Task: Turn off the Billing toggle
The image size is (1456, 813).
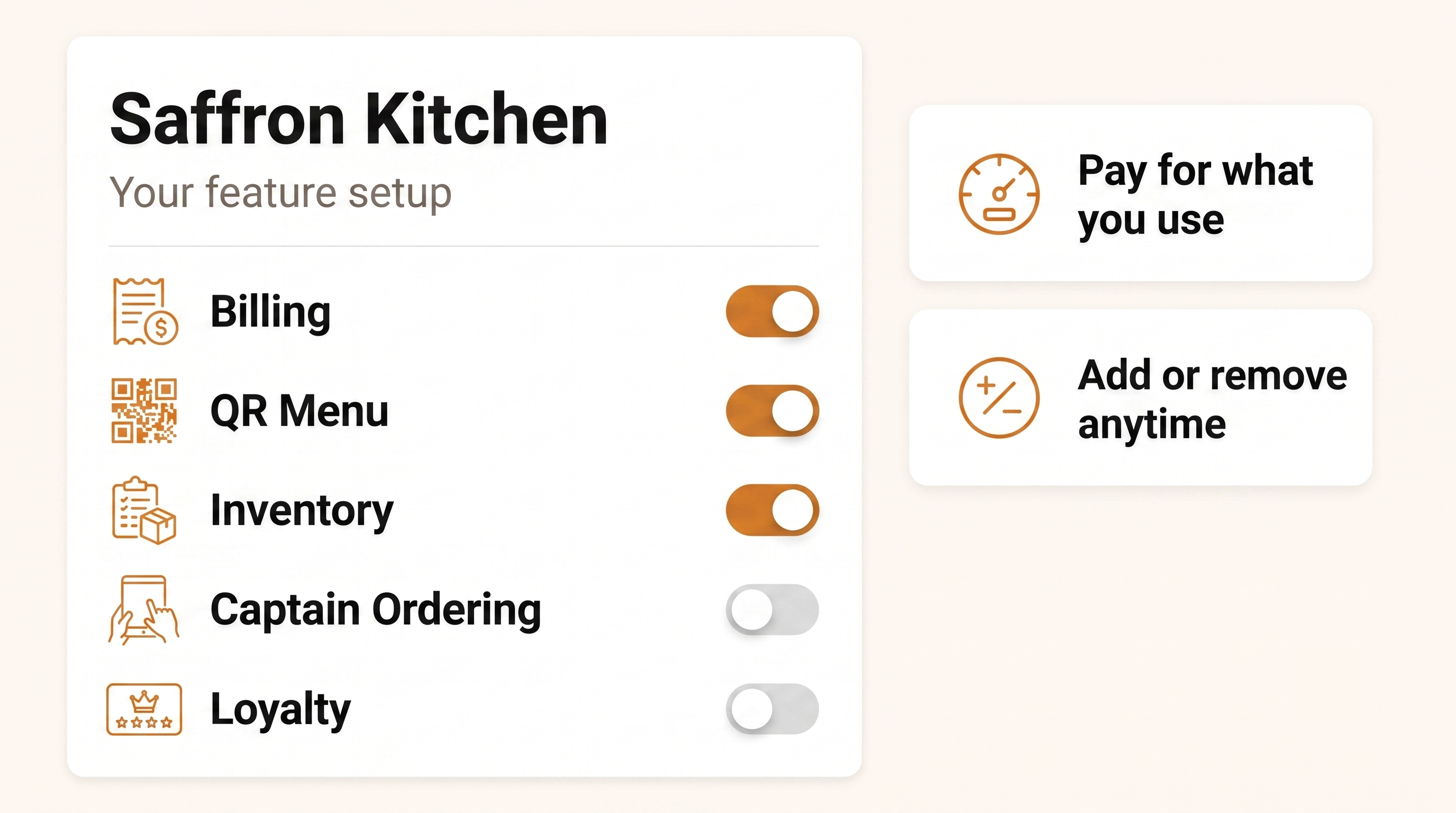Action: click(x=772, y=311)
